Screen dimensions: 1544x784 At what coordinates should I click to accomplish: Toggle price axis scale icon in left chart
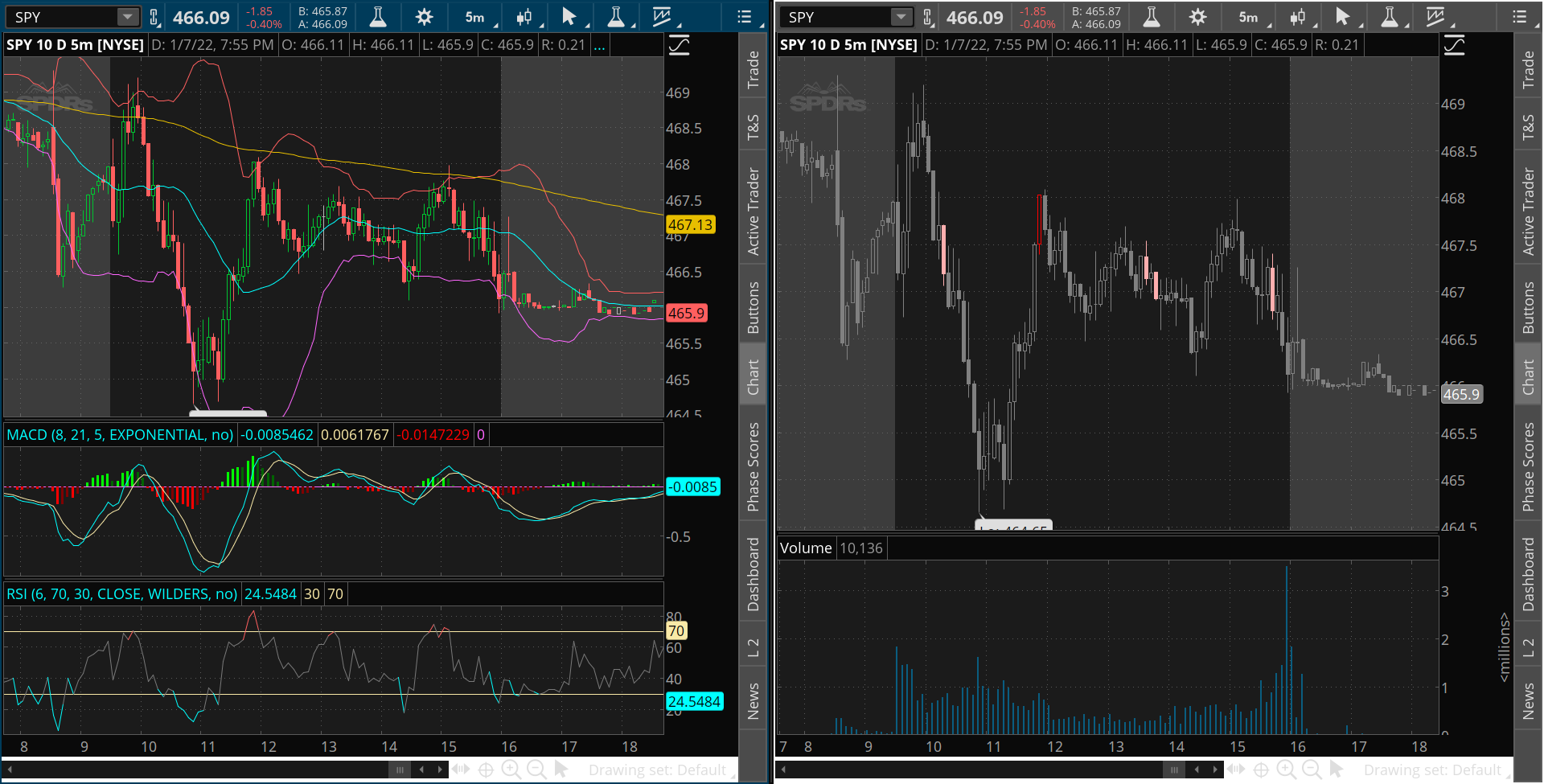click(x=680, y=45)
